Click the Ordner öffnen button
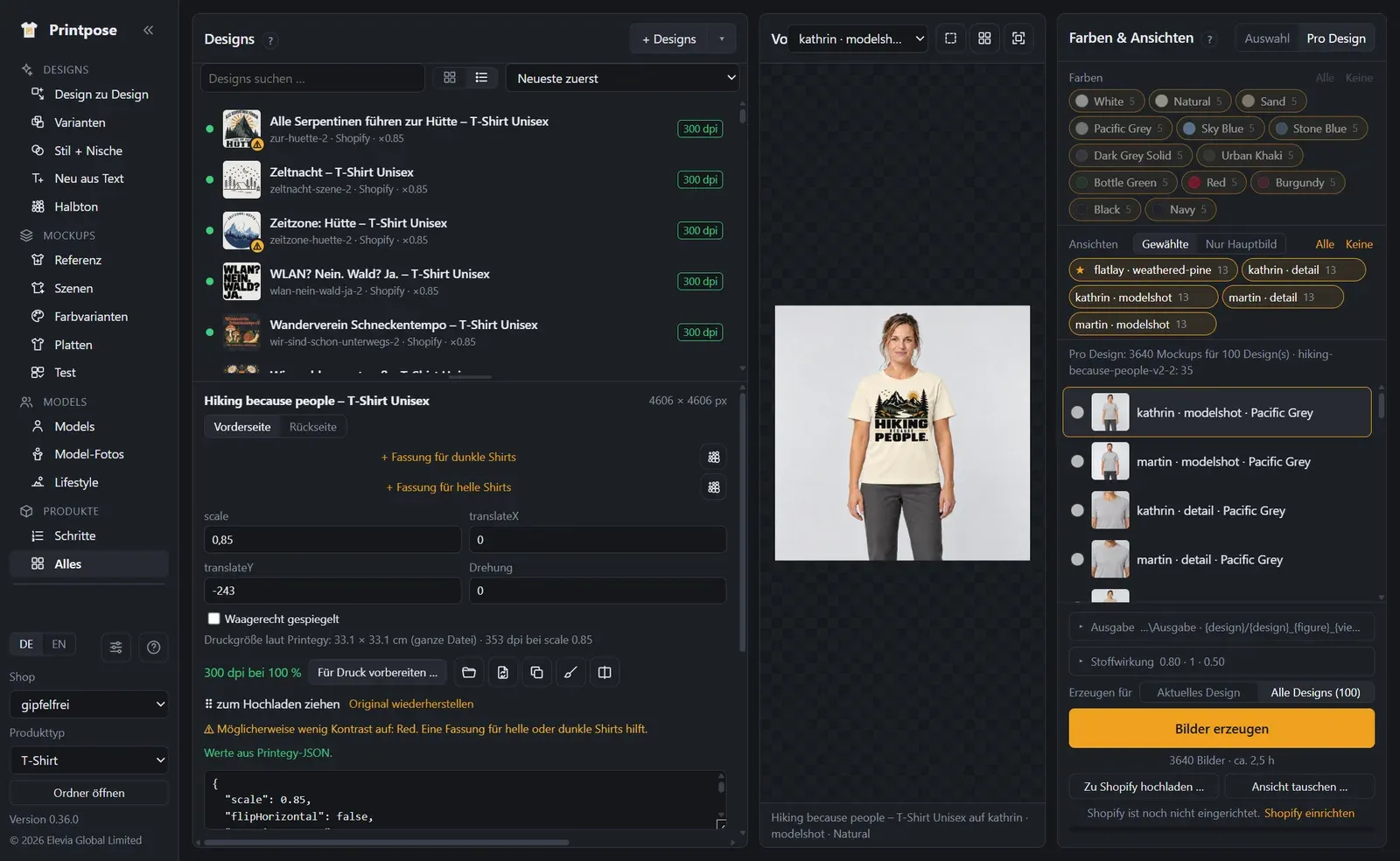 (x=89, y=793)
